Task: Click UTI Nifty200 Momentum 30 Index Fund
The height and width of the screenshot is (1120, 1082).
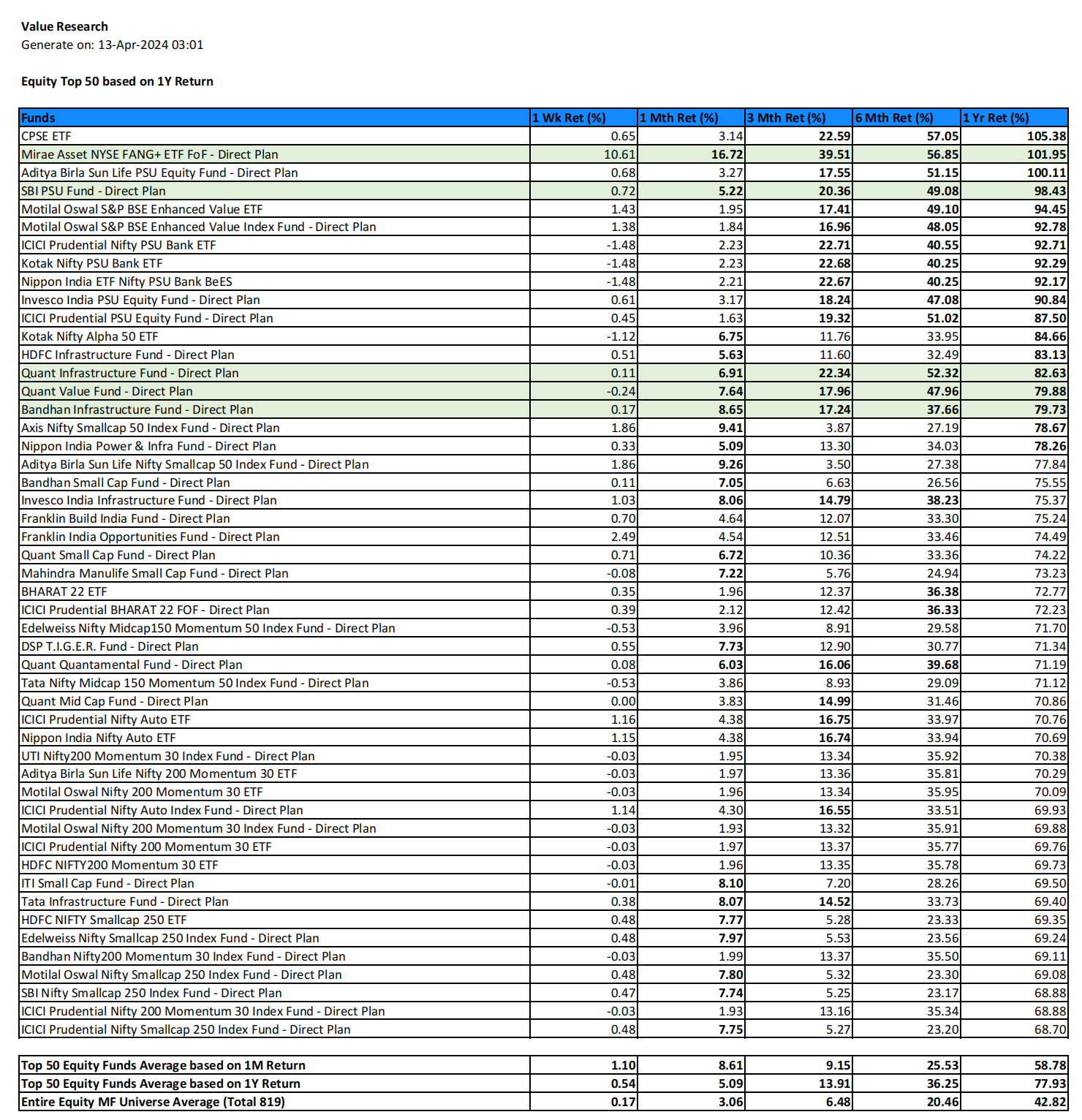Action: [168, 756]
